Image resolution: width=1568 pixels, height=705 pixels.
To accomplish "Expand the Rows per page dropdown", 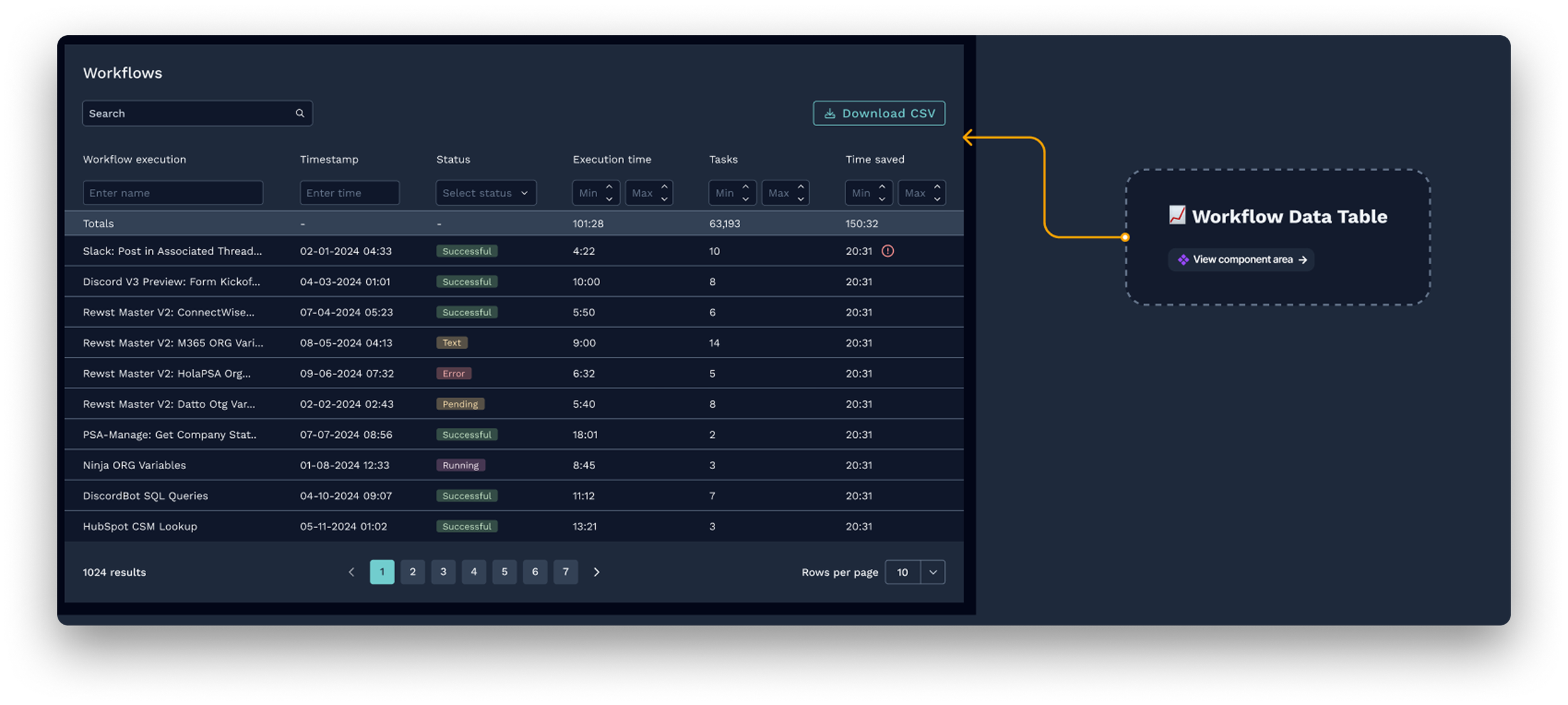I will pyautogui.click(x=933, y=572).
